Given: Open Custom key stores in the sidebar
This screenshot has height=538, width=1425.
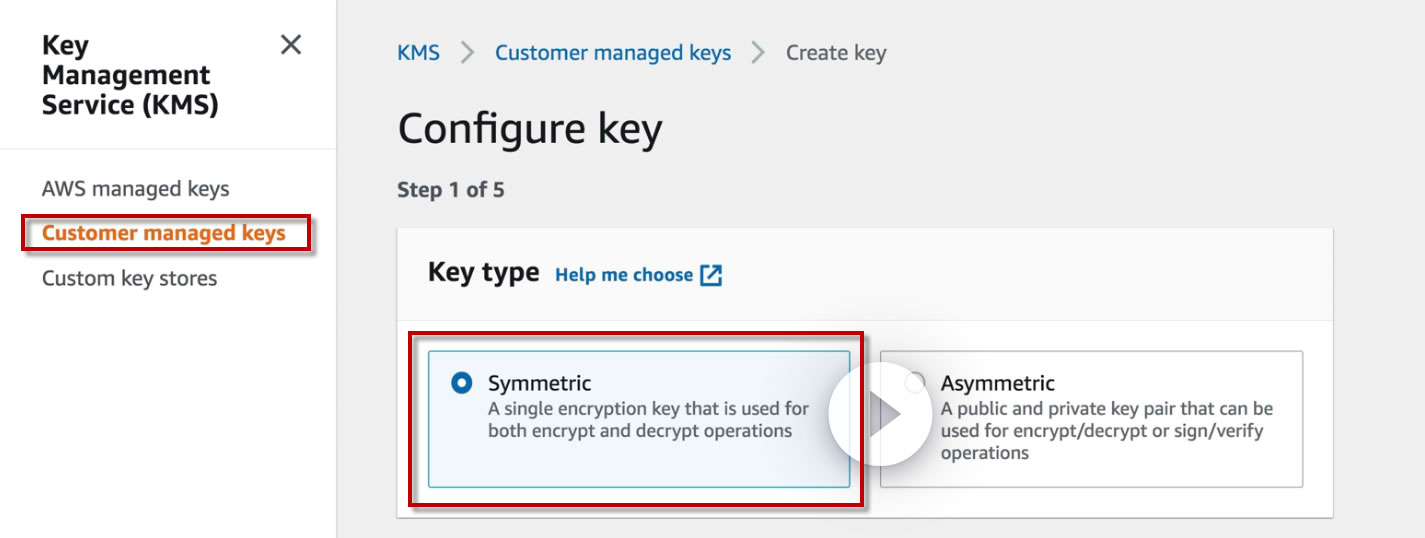Looking at the screenshot, I should point(129,278).
